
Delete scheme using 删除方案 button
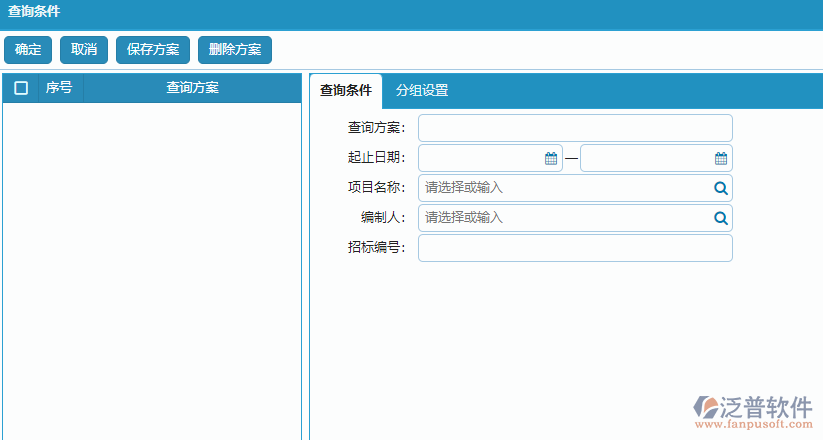click(x=235, y=50)
